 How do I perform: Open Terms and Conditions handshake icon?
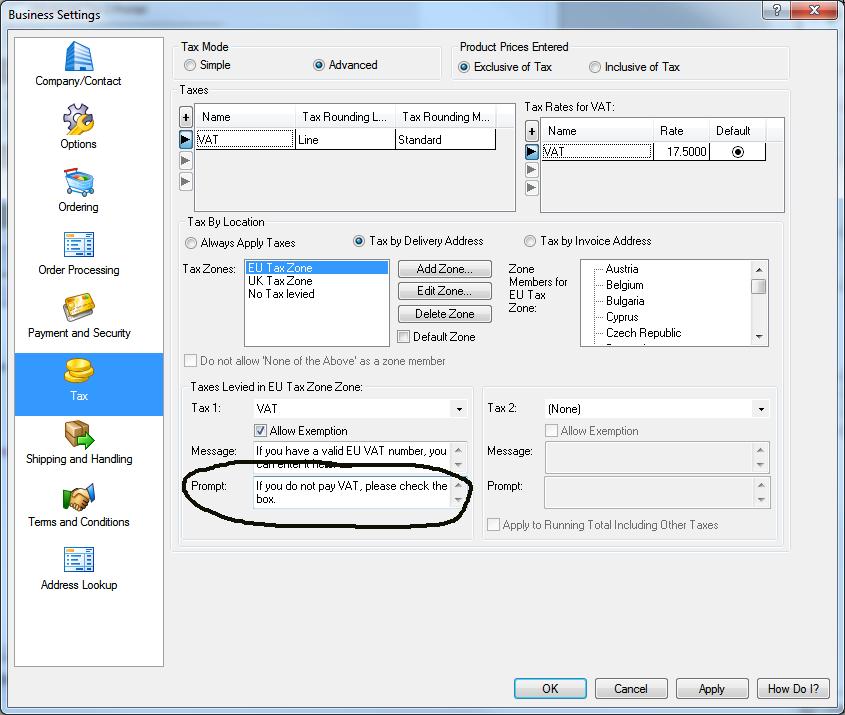78,499
